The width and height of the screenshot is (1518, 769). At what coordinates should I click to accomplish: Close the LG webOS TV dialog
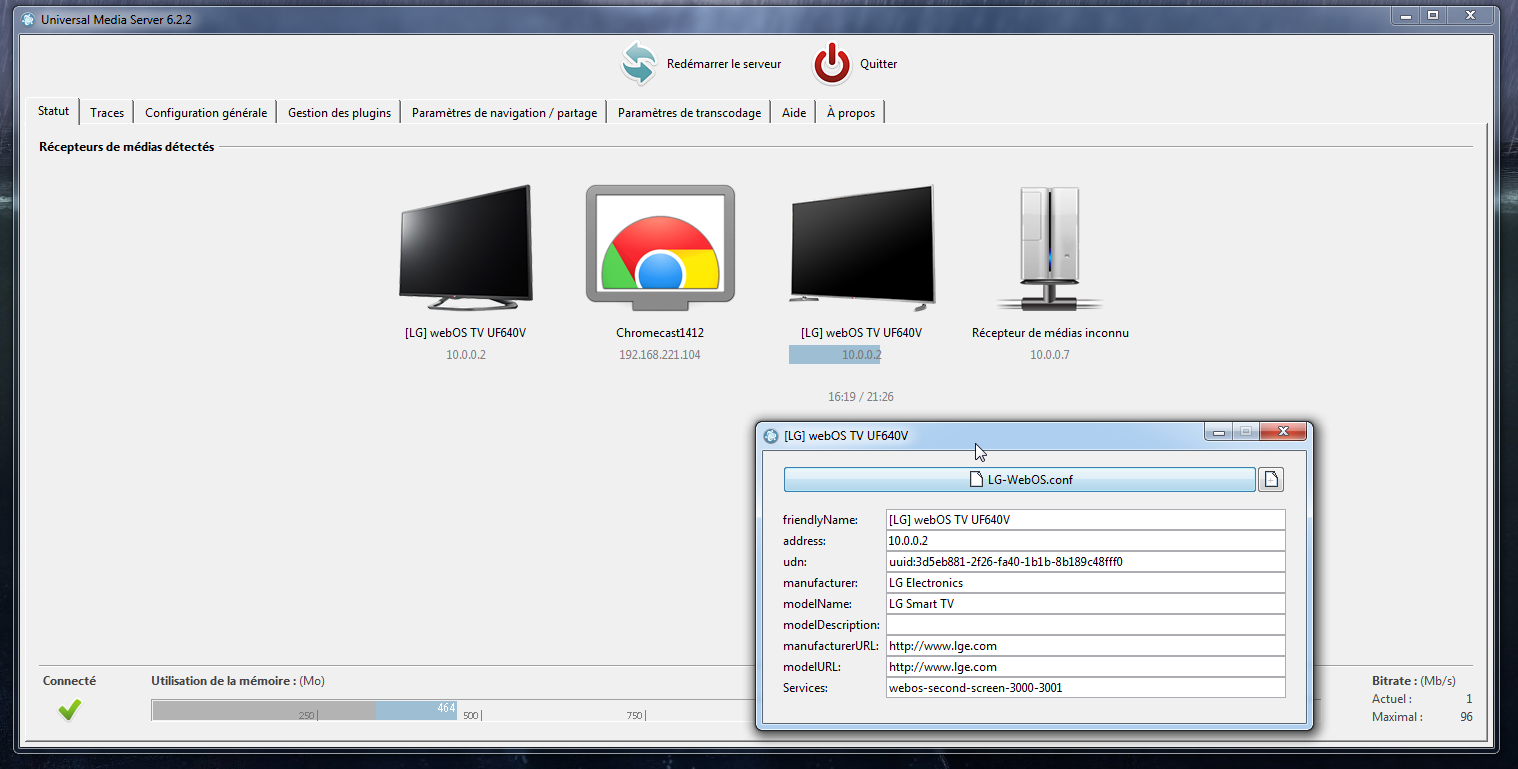[x=1282, y=432]
